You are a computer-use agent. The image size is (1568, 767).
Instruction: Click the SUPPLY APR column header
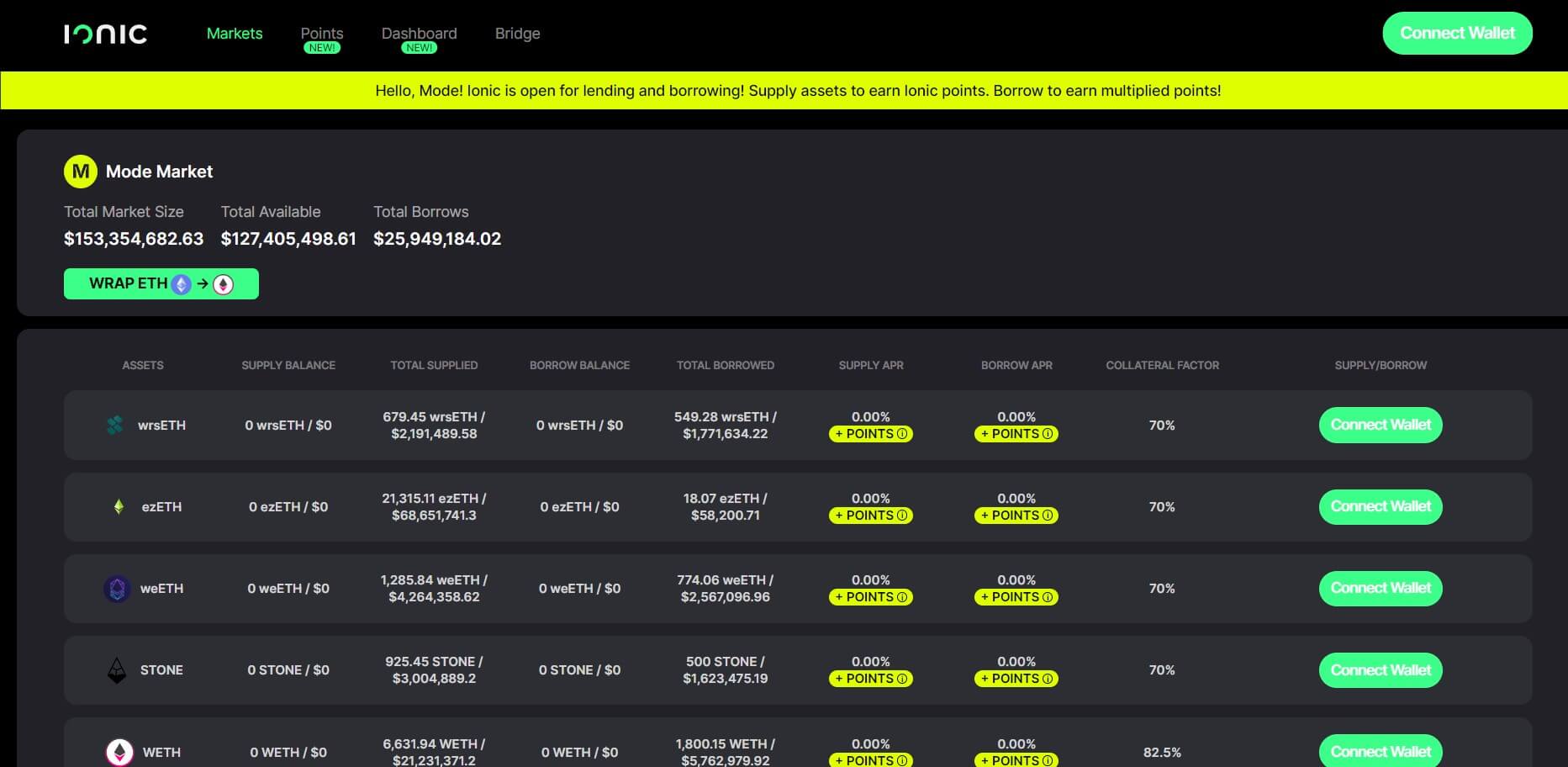pos(871,365)
